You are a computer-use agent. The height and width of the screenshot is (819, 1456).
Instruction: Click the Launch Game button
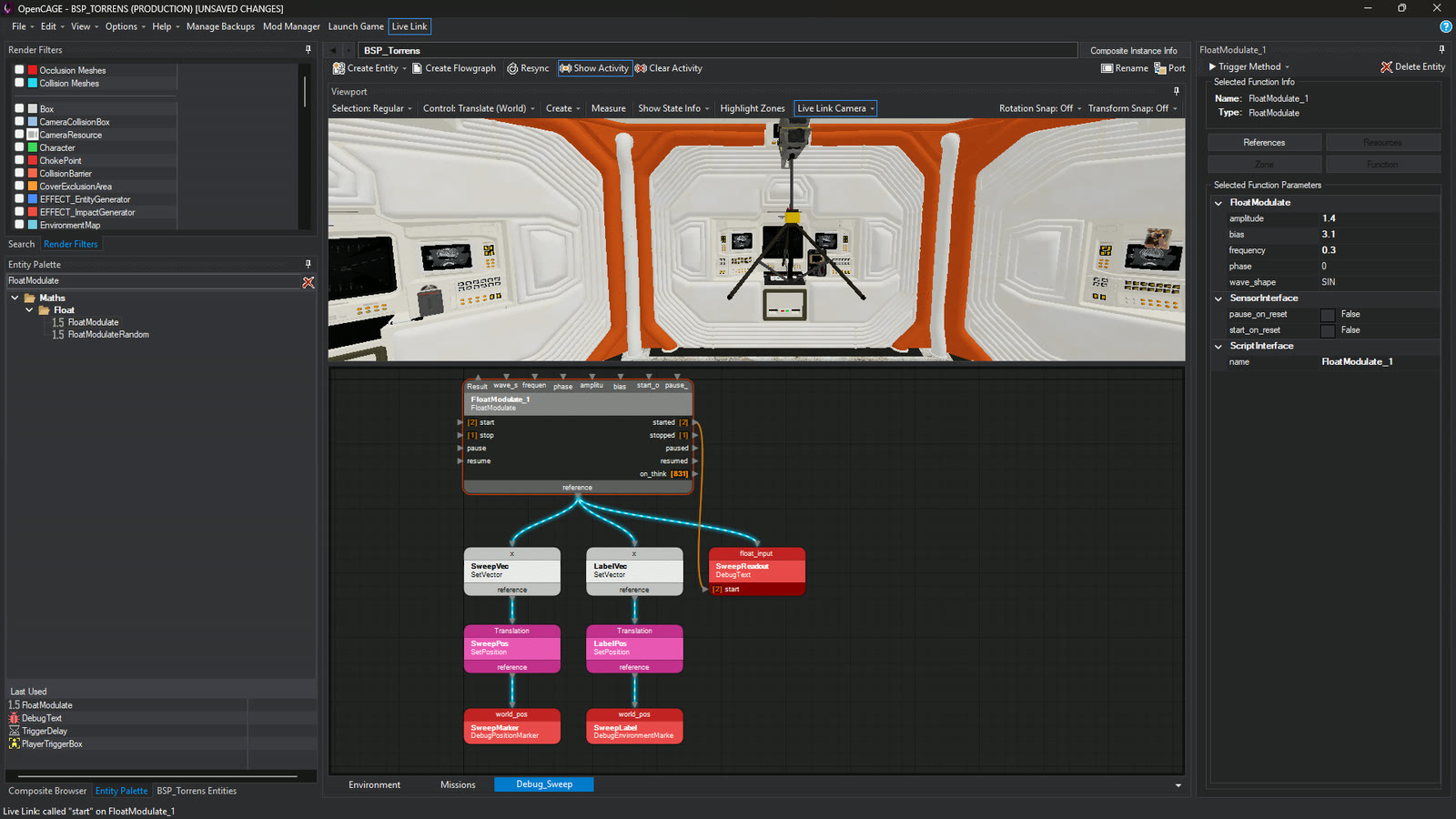pyautogui.click(x=356, y=26)
